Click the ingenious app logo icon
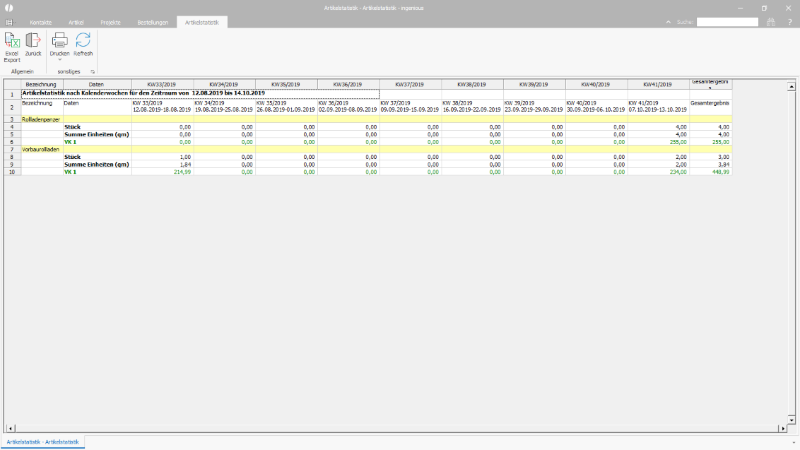800x450 pixels. click(x=9, y=8)
